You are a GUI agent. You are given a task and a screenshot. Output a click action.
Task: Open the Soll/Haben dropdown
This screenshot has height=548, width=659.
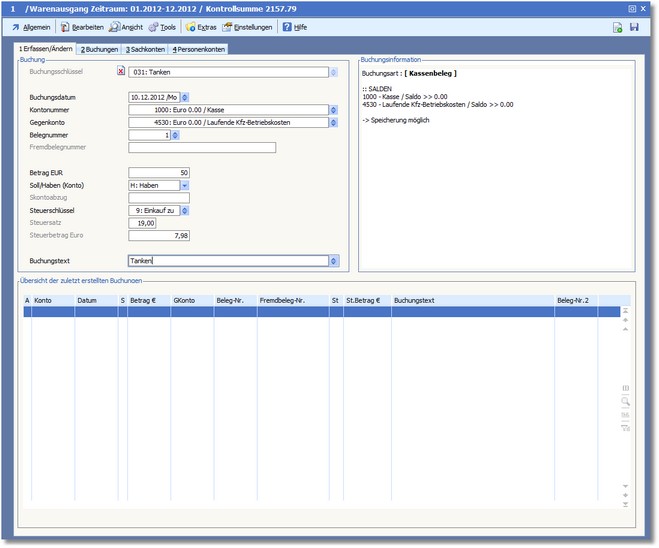pyautogui.click(x=184, y=185)
